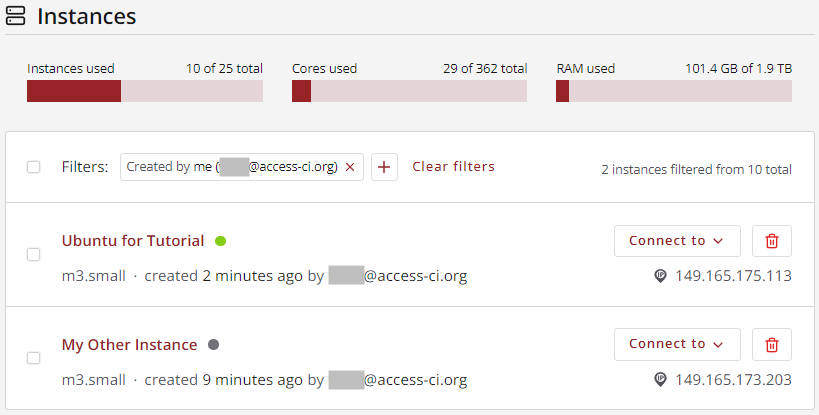Image resolution: width=819 pixels, height=415 pixels.
Task: Open the Ubuntu for Tutorial instance link
Action: [x=133, y=241]
